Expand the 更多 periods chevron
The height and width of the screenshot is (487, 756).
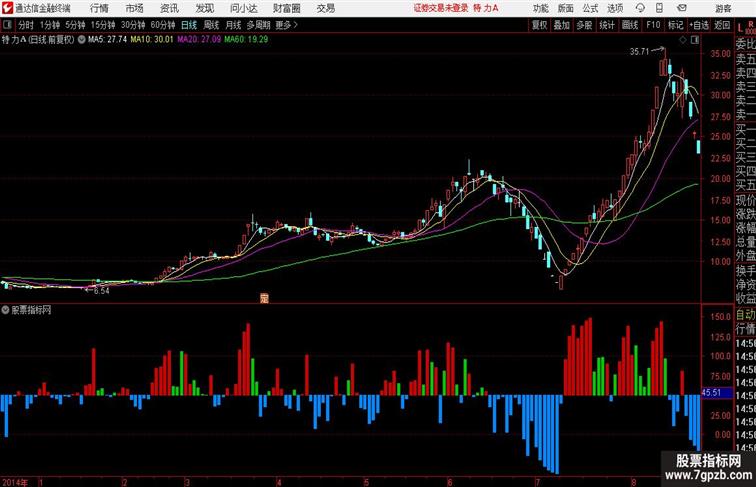(x=287, y=25)
